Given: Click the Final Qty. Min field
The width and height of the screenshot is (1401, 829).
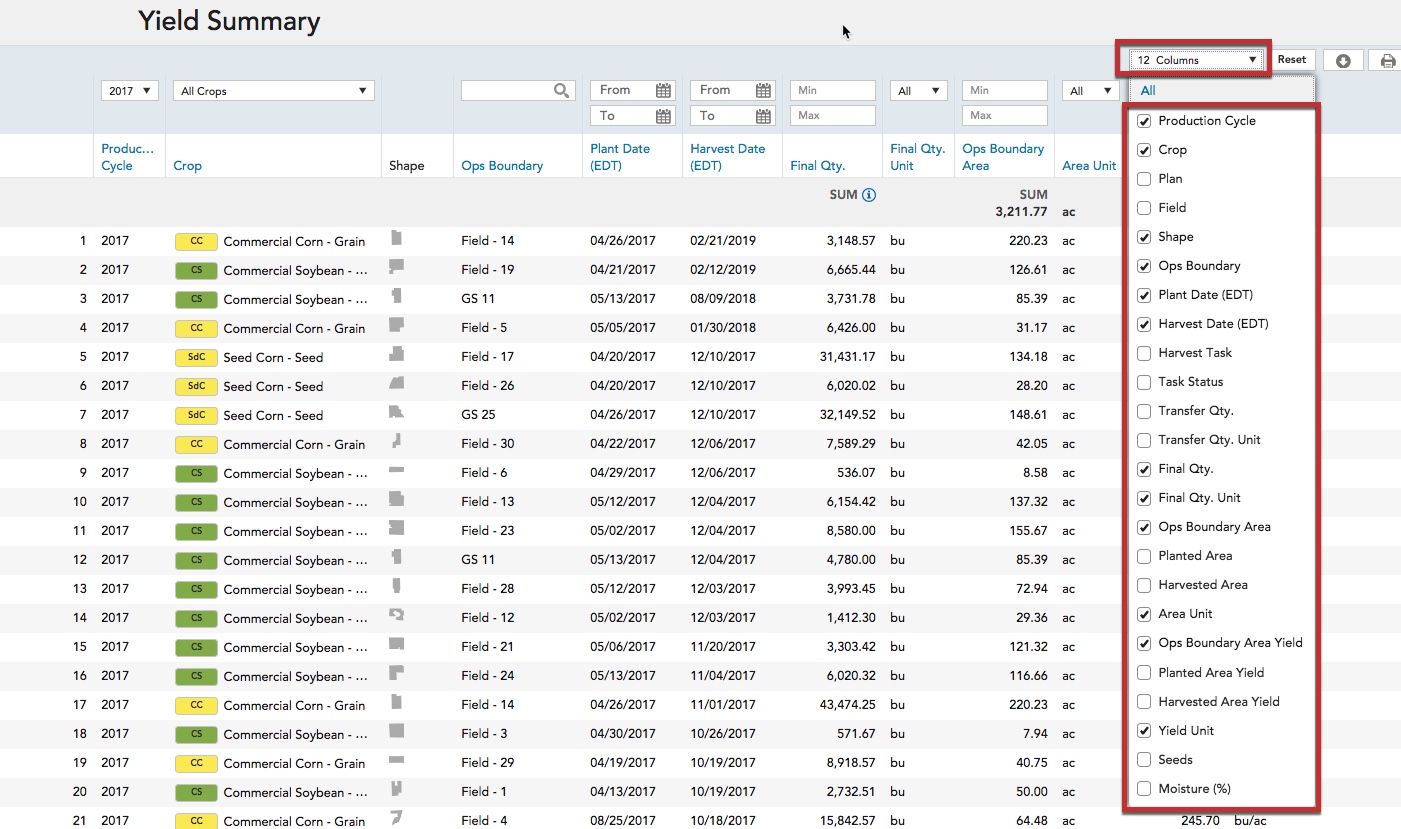Looking at the screenshot, I should tap(833, 91).
